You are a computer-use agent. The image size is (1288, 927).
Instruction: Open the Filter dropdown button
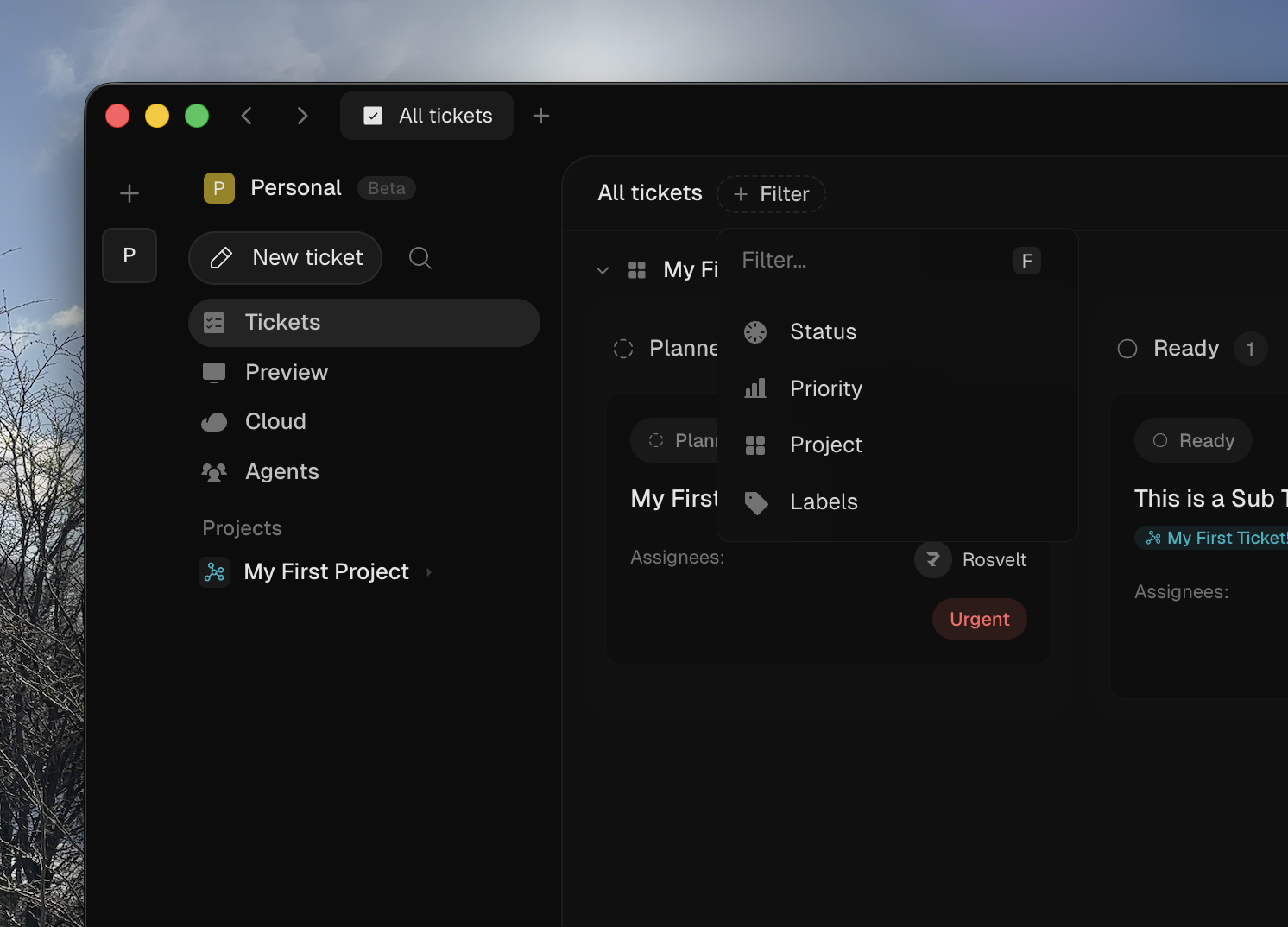point(772,194)
